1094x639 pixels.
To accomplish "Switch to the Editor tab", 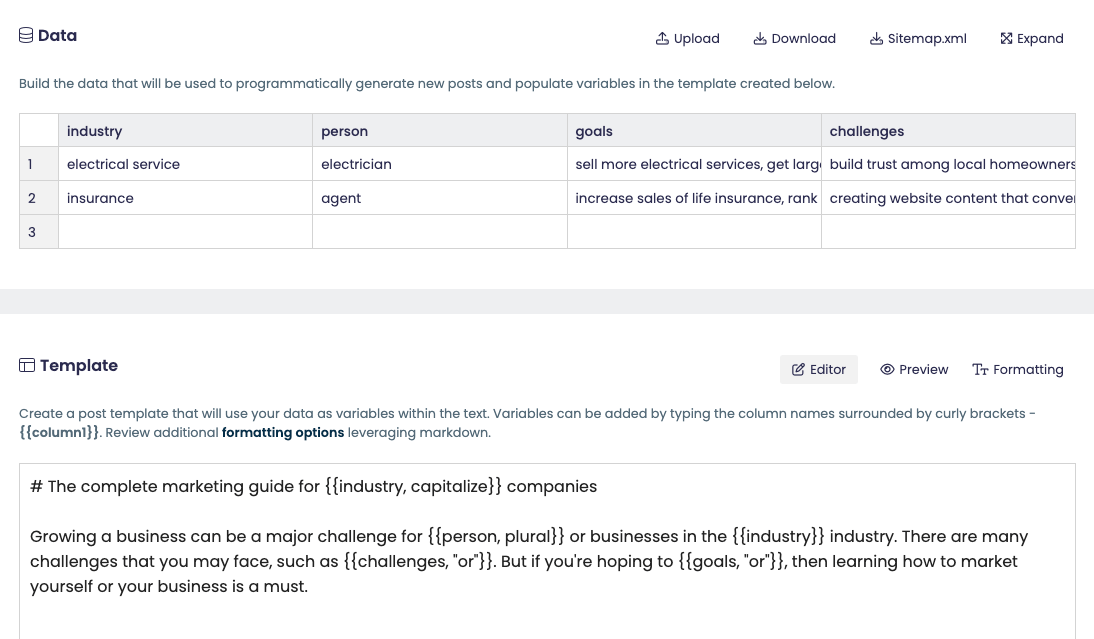I will pos(818,369).
